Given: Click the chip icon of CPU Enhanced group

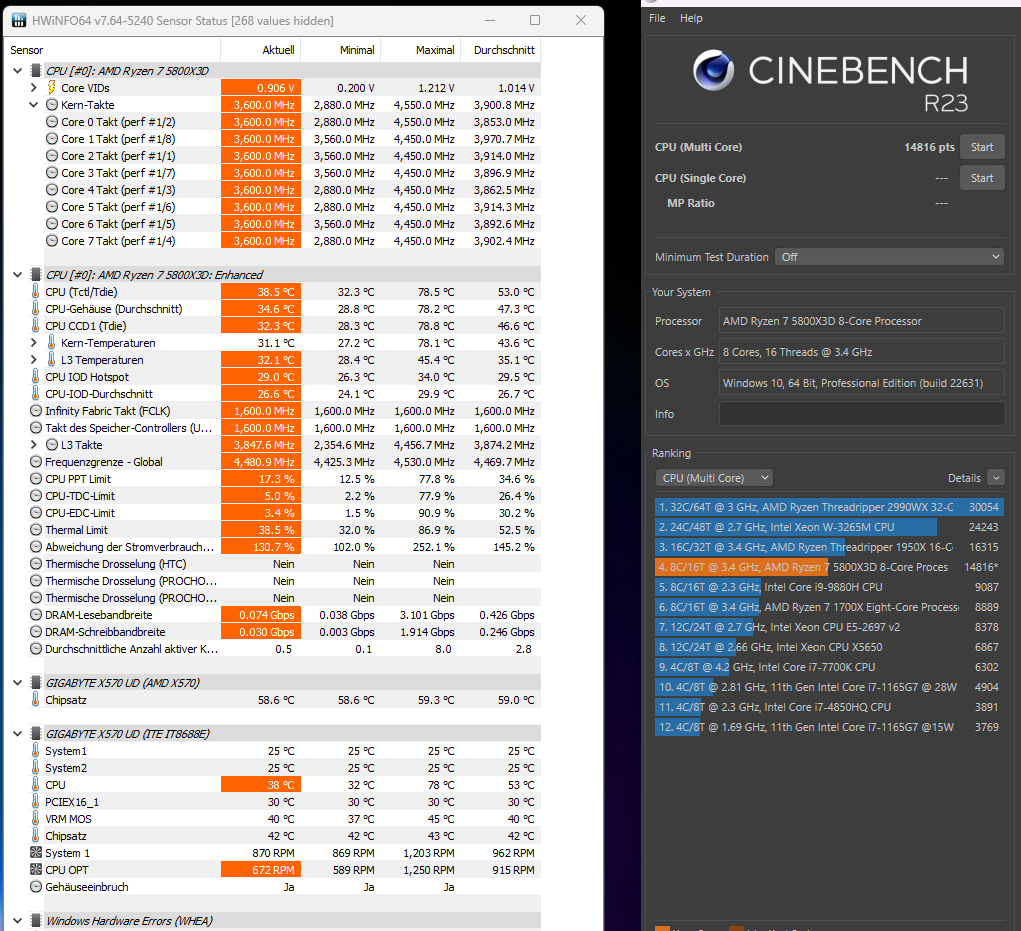Looking at the screenshot, I should pyautogui.click(x=36, y=275).
